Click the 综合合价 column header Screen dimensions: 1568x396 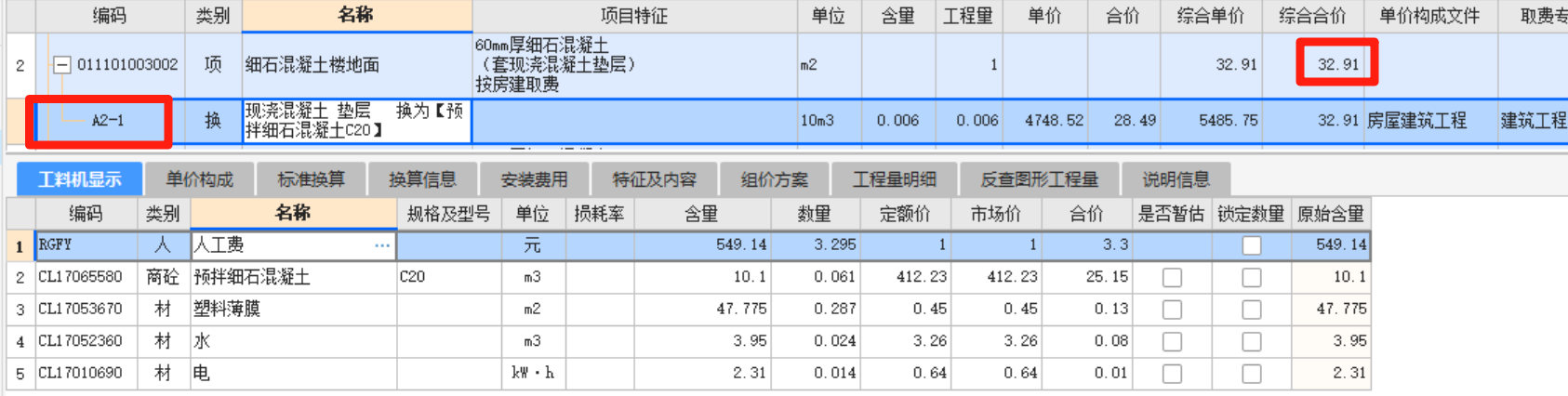1312,16
